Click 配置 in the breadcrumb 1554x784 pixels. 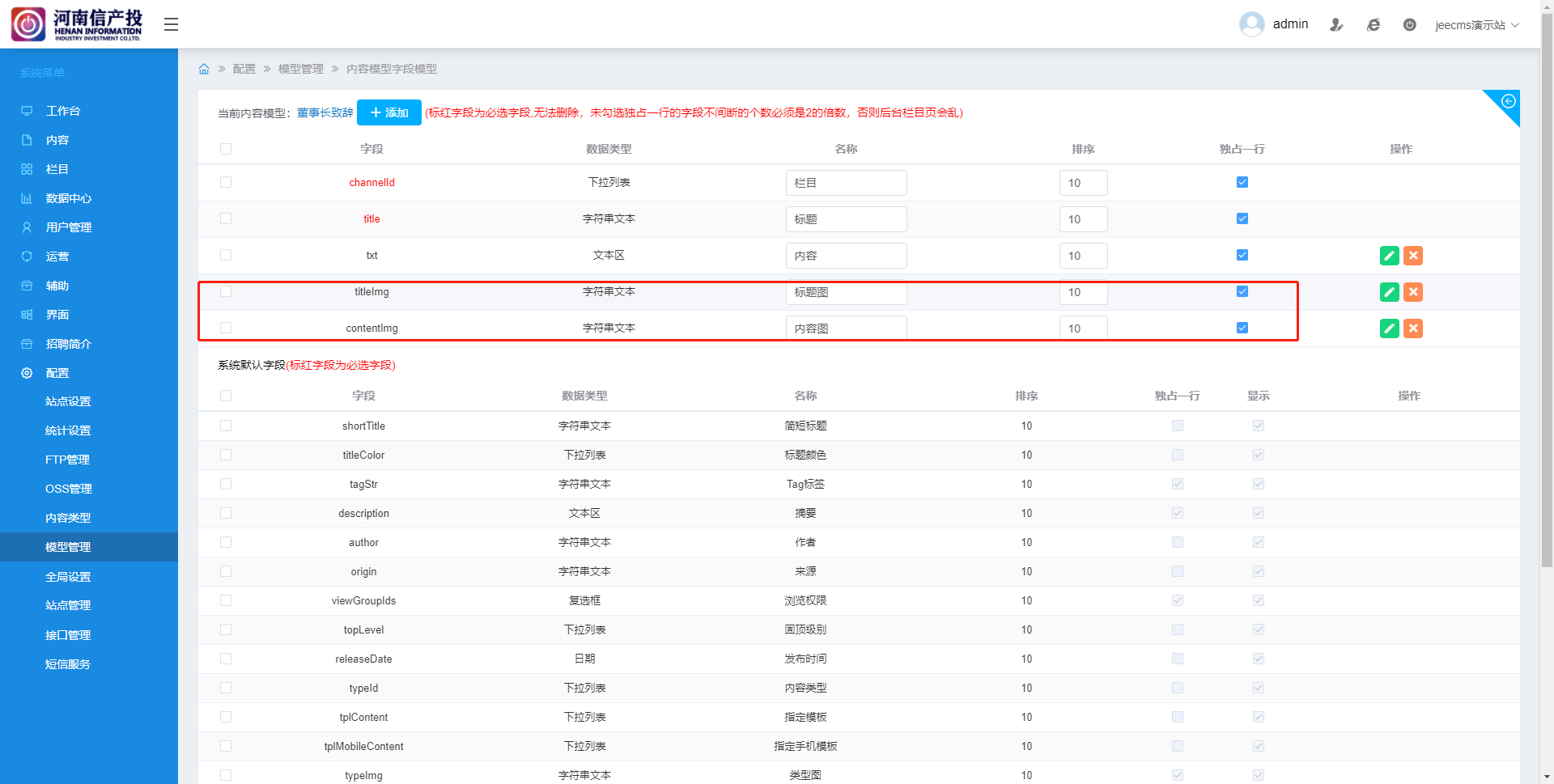244,69
